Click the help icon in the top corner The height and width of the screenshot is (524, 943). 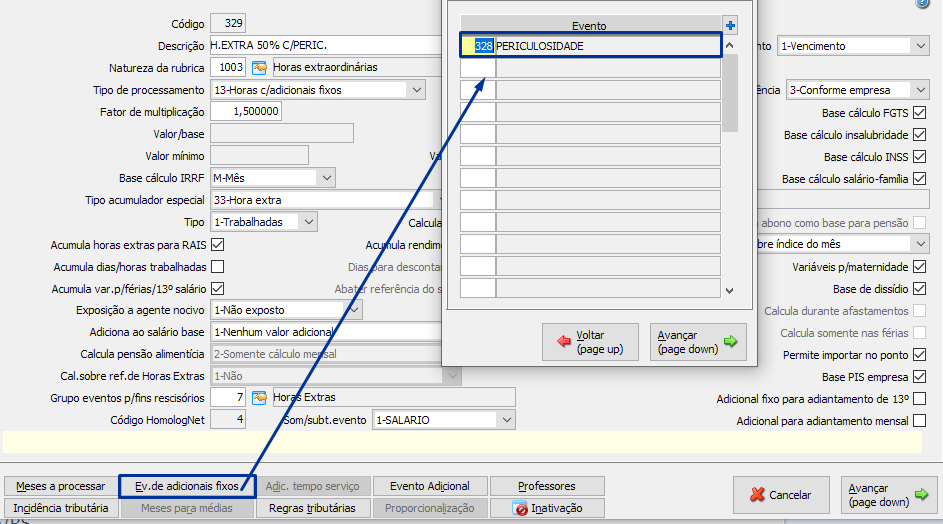[923, 3]
